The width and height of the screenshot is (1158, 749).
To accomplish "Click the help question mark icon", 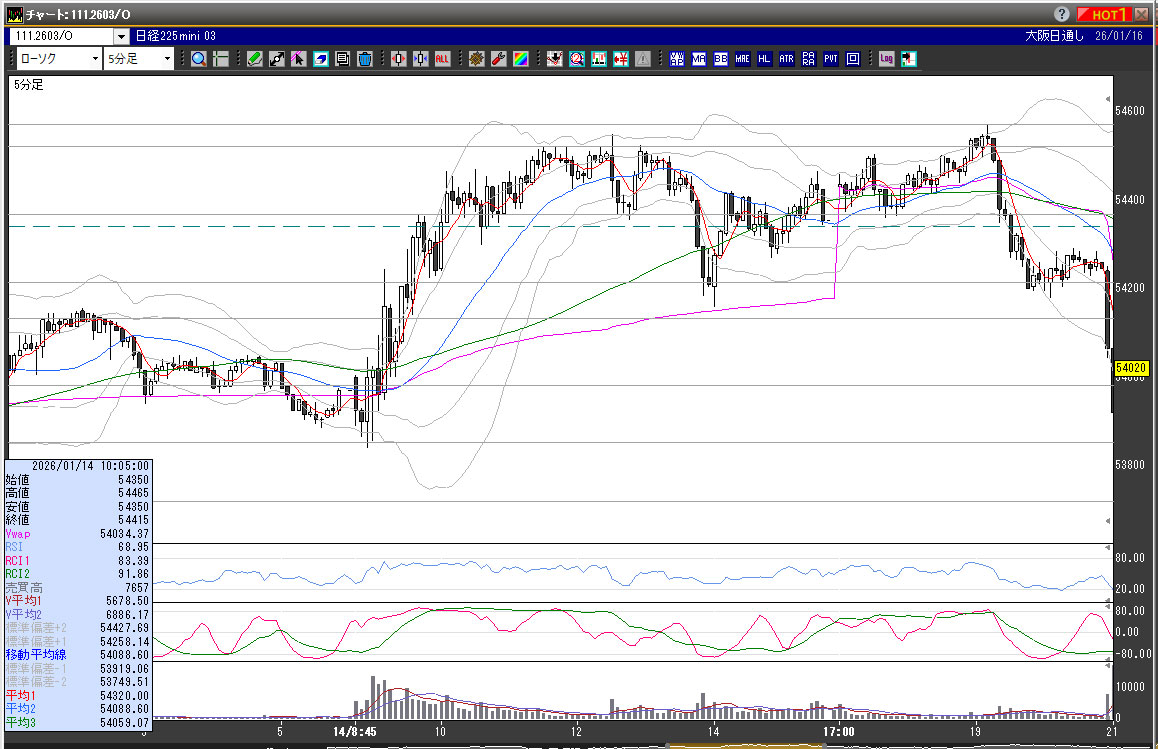I will tap(1062, 14).
